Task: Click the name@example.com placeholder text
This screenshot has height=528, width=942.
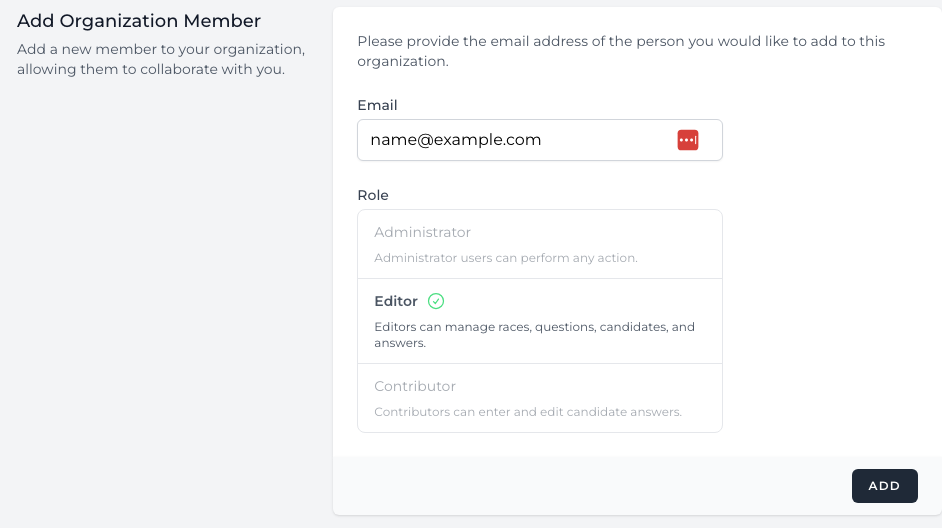Action: (456, 140)
